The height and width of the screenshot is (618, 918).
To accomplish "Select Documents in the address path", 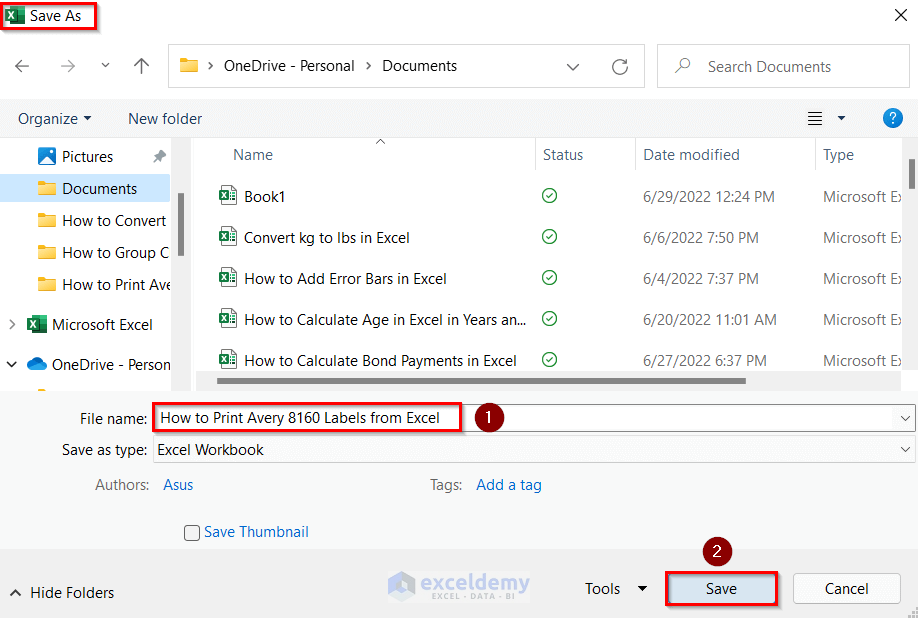I will pos(419,66).
